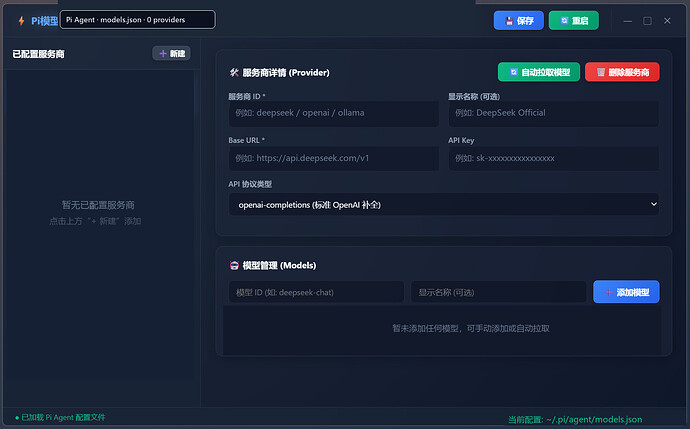This screenshot has width=690, height=429.
Task: Click the 显示名称 (可选) label above DeepSeek Official
Action: [473, 96]
